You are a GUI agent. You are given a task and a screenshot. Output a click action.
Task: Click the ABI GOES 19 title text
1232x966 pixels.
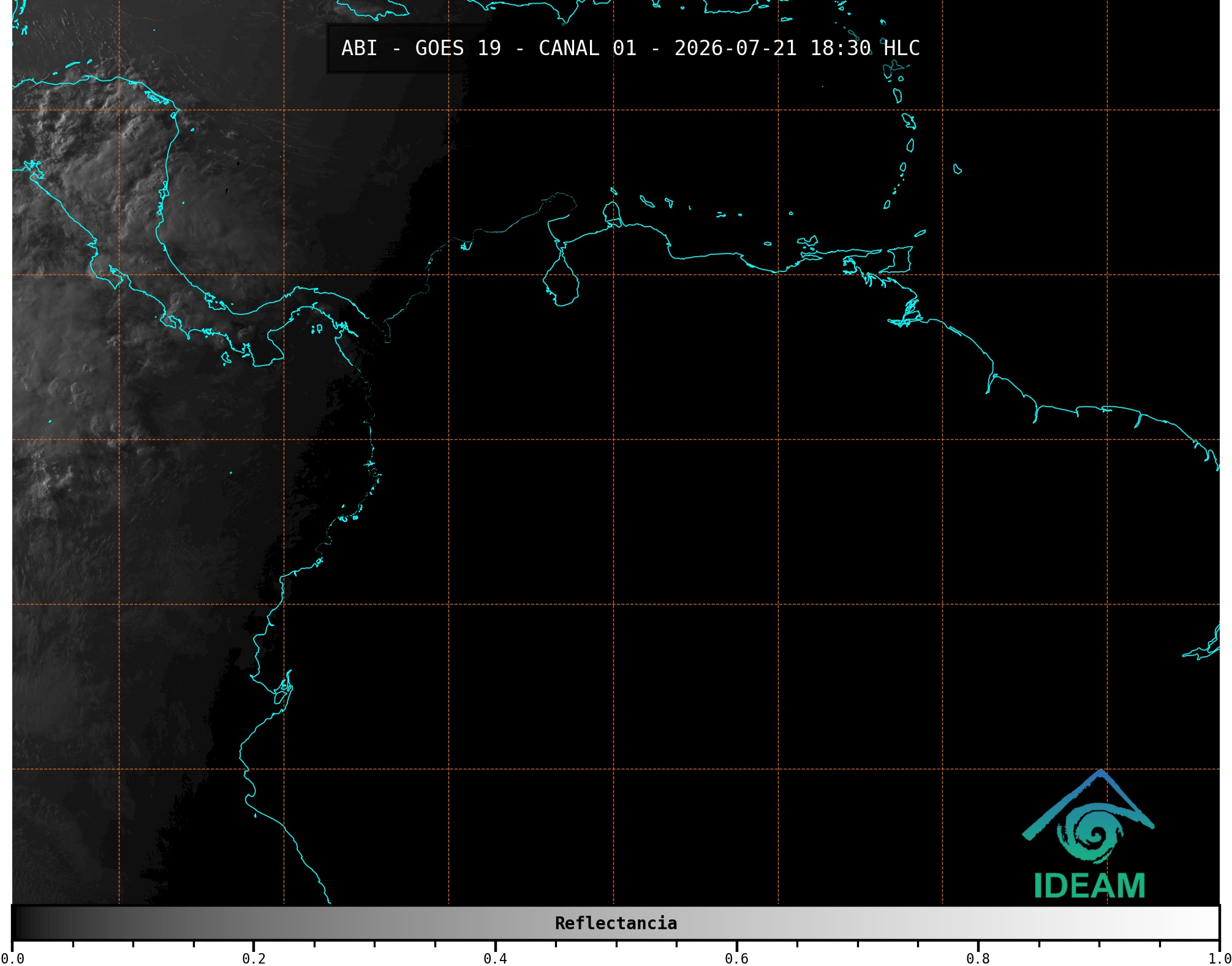[630, 48]
